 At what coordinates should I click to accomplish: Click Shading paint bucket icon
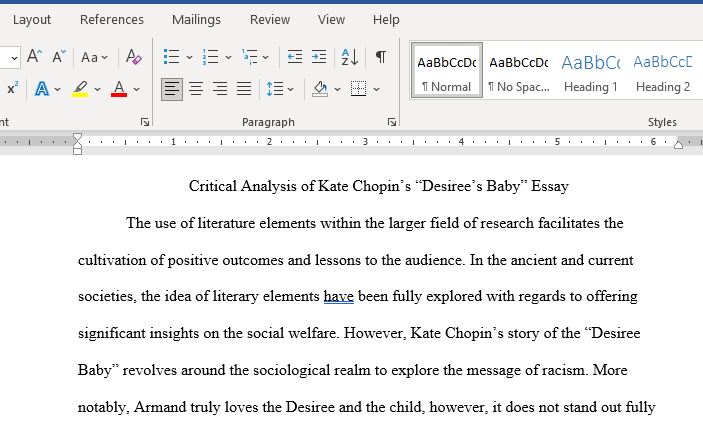[320, 89]
